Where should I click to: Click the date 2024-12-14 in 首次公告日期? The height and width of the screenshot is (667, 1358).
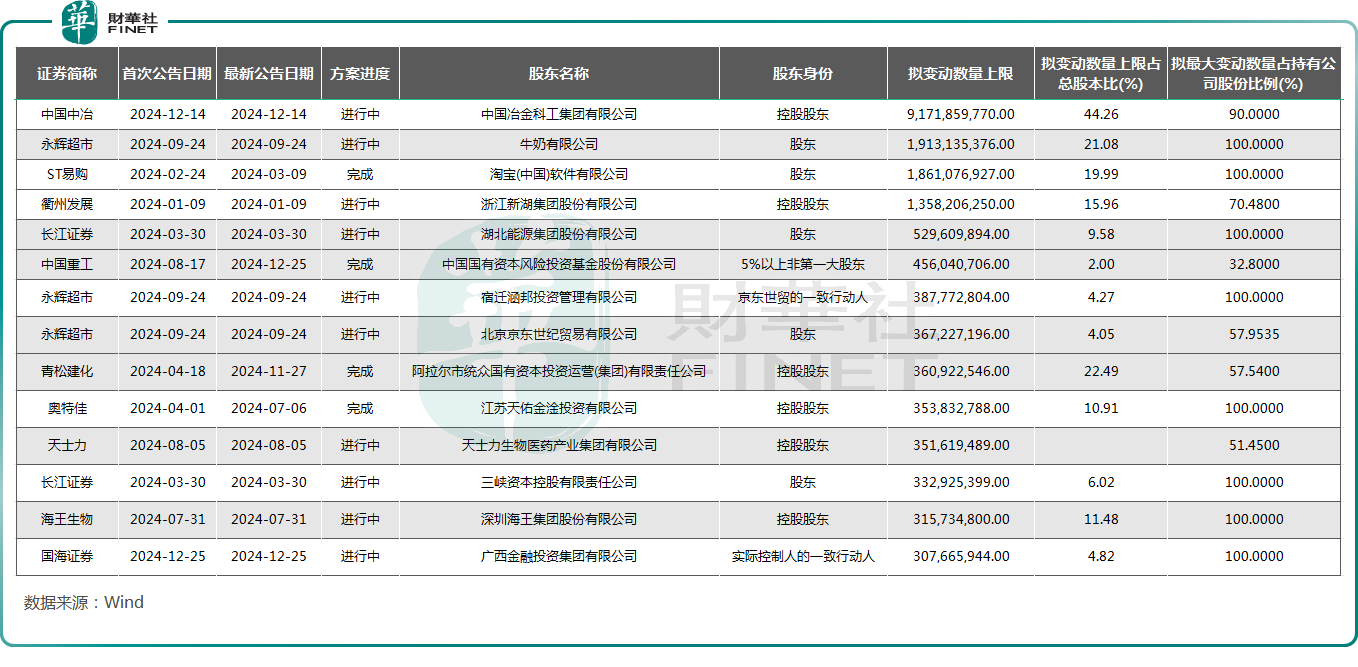point(167,114)
